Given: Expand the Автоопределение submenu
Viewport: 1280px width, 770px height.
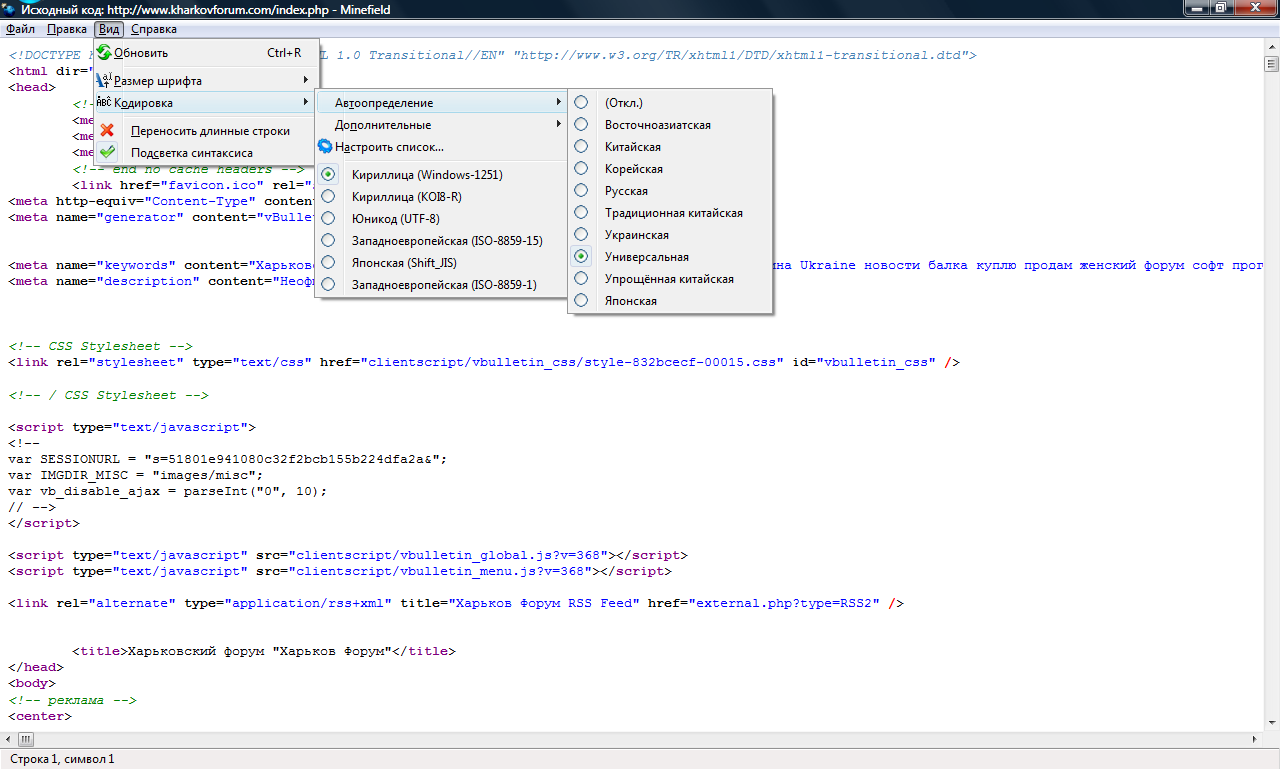Looking at the screenshot, I should coord(441,103).
